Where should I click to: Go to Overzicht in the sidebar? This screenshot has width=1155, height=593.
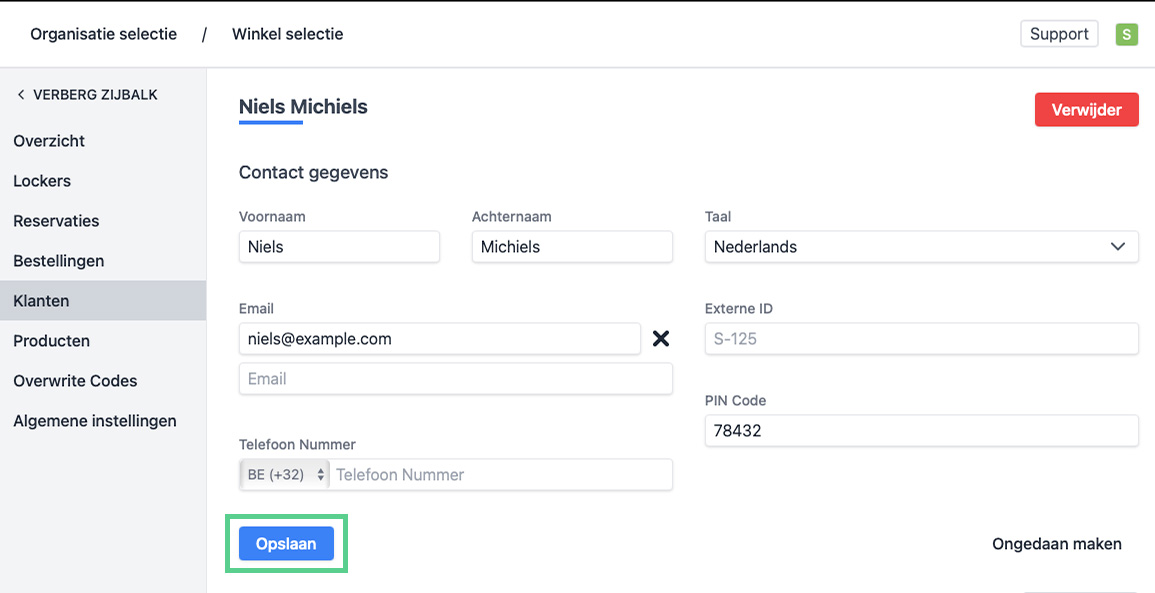tap(49, 141)
